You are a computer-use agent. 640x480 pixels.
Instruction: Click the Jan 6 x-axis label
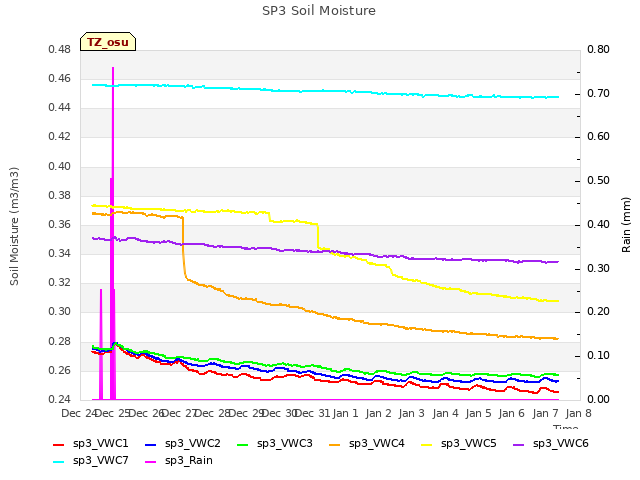(x=512, y=413)
